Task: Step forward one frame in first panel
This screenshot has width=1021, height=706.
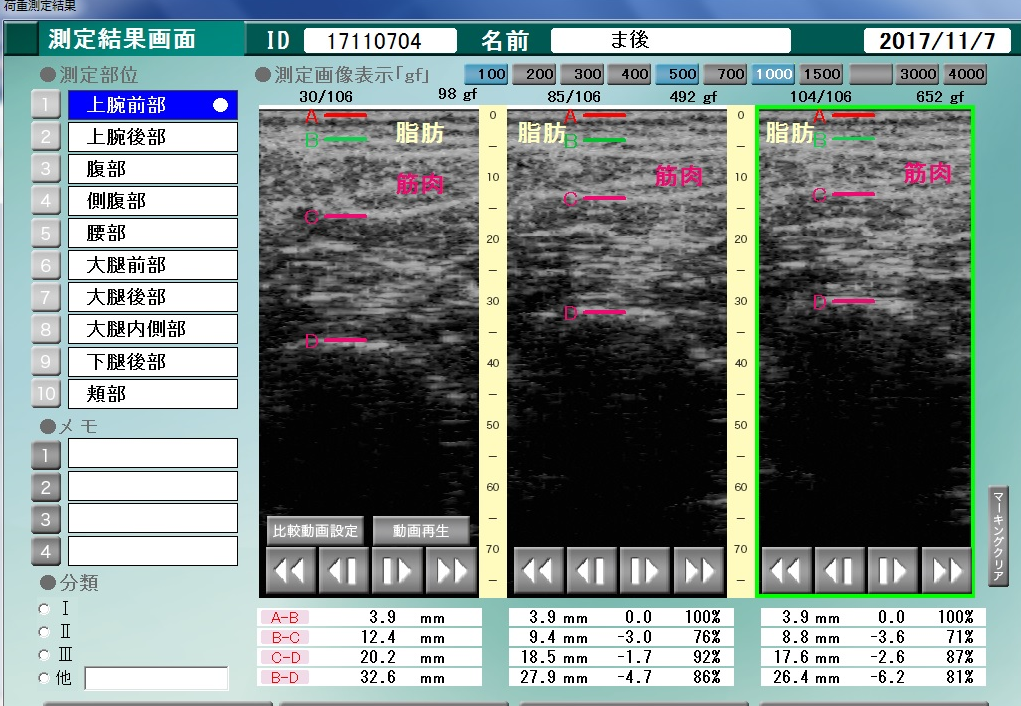Action: pos(397,571)
